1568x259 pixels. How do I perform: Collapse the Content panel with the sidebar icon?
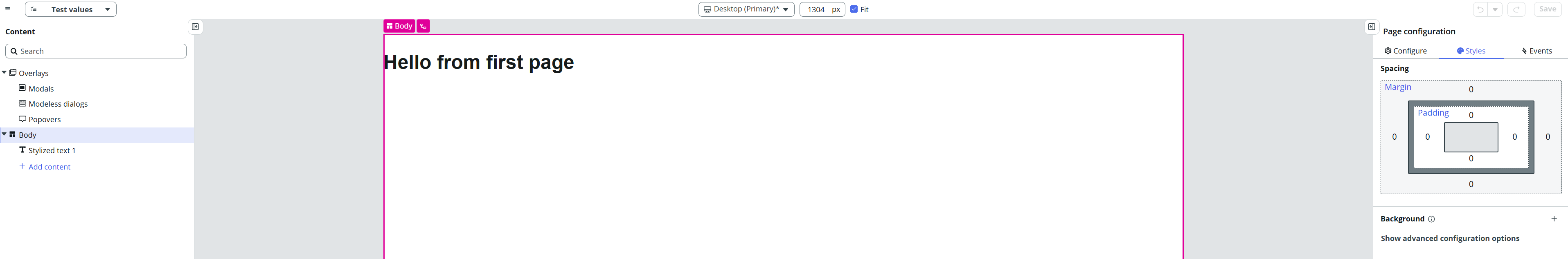pyautogui.click(x=196, y=27)
